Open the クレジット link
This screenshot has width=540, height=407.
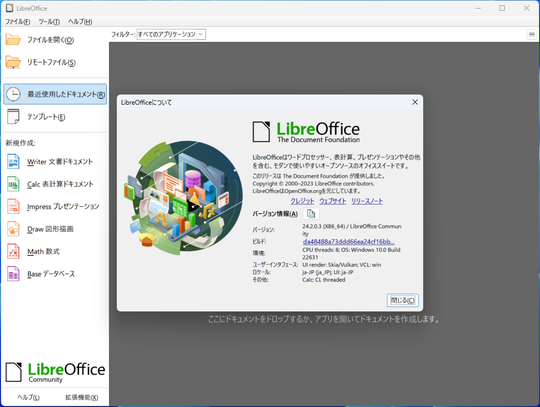(302, 201)
